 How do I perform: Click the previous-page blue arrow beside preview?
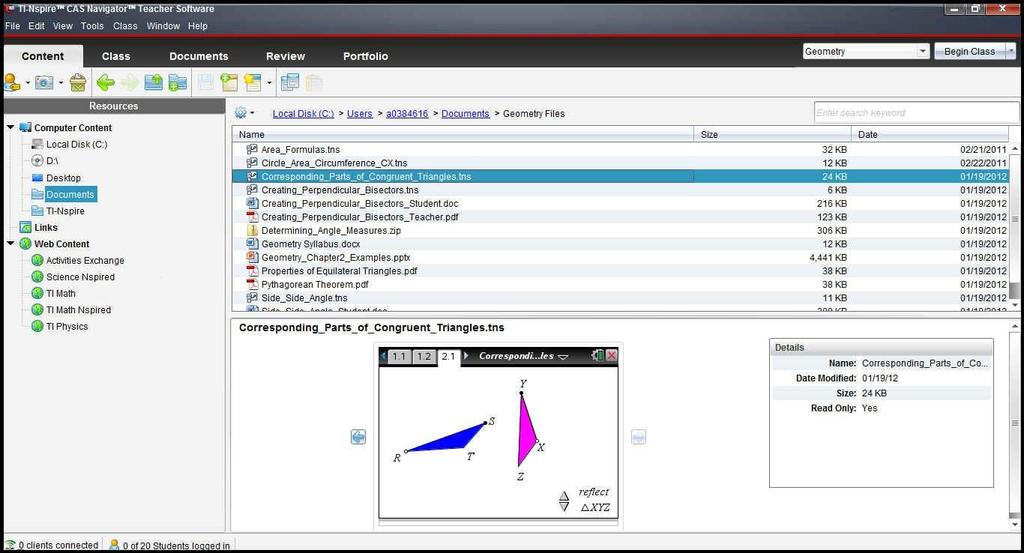pyautogui.click(x=358, y=437)
